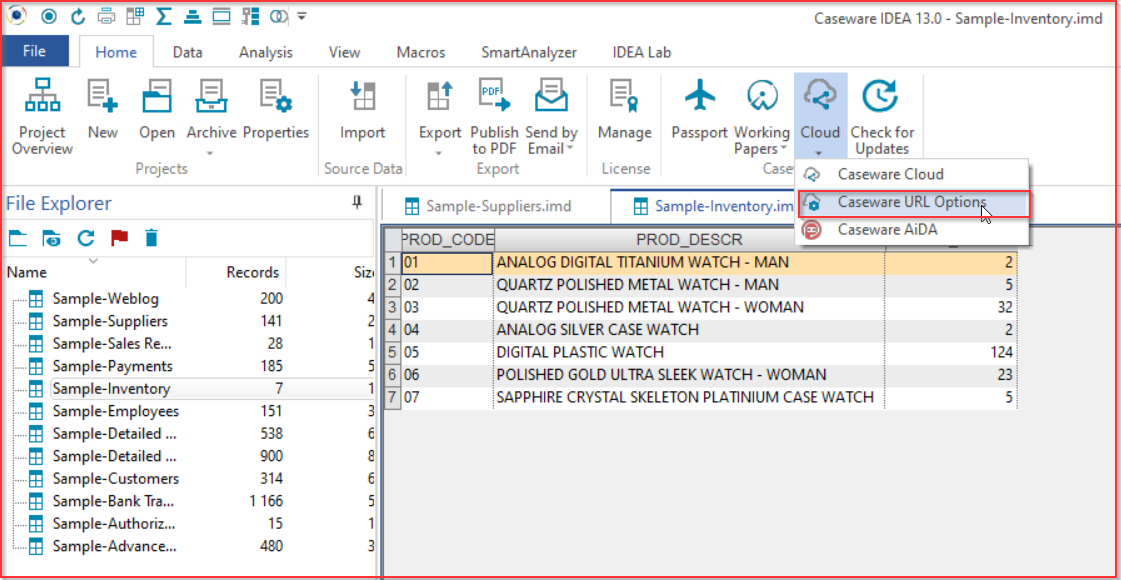This screenshot has width=1121, height=580.
Task: Click the red flag icon in File Explorer
Action: (119, 238)
